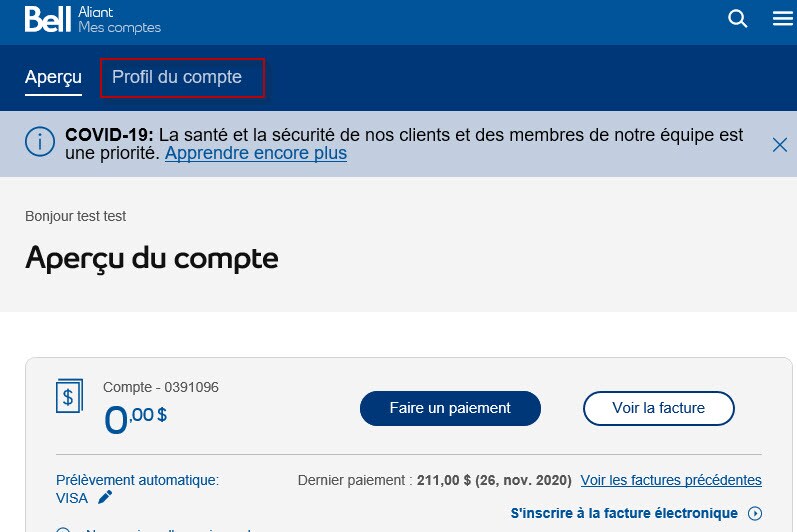Open the search magnifier icon

coord(738,19)
